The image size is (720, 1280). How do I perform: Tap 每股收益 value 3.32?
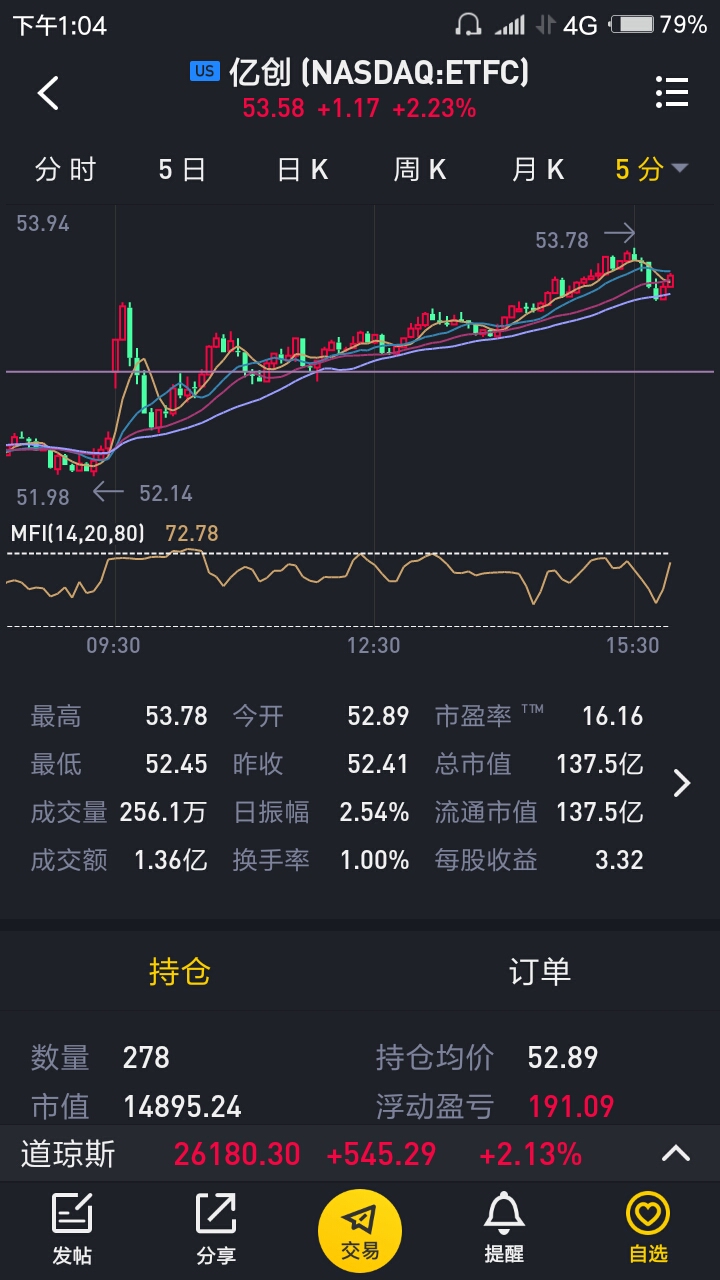619,860
